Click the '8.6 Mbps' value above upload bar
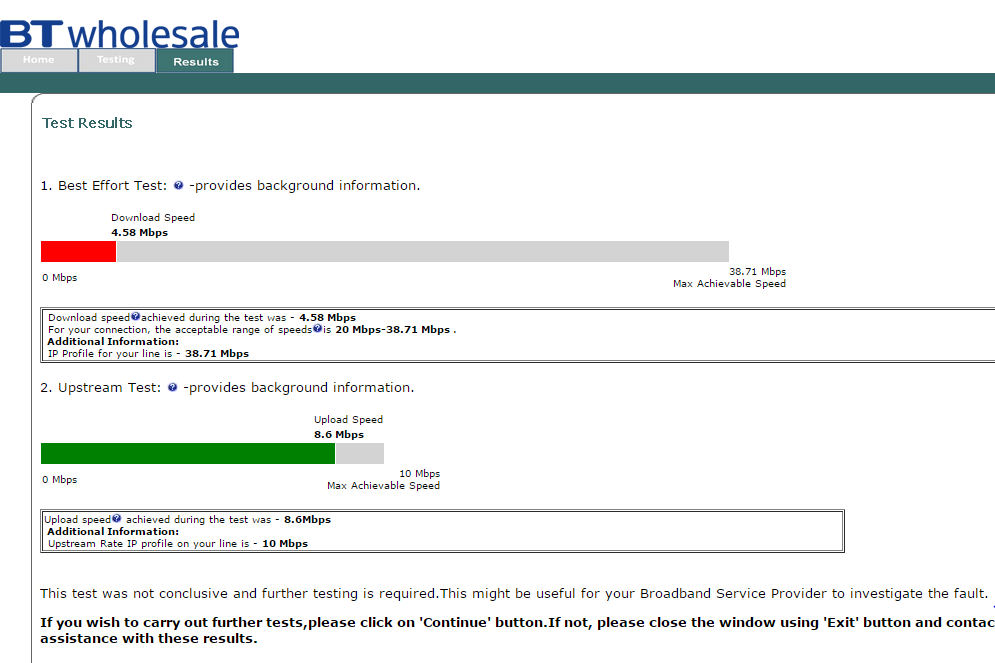This screenshot has width=995, height=663. pos(339,435)
